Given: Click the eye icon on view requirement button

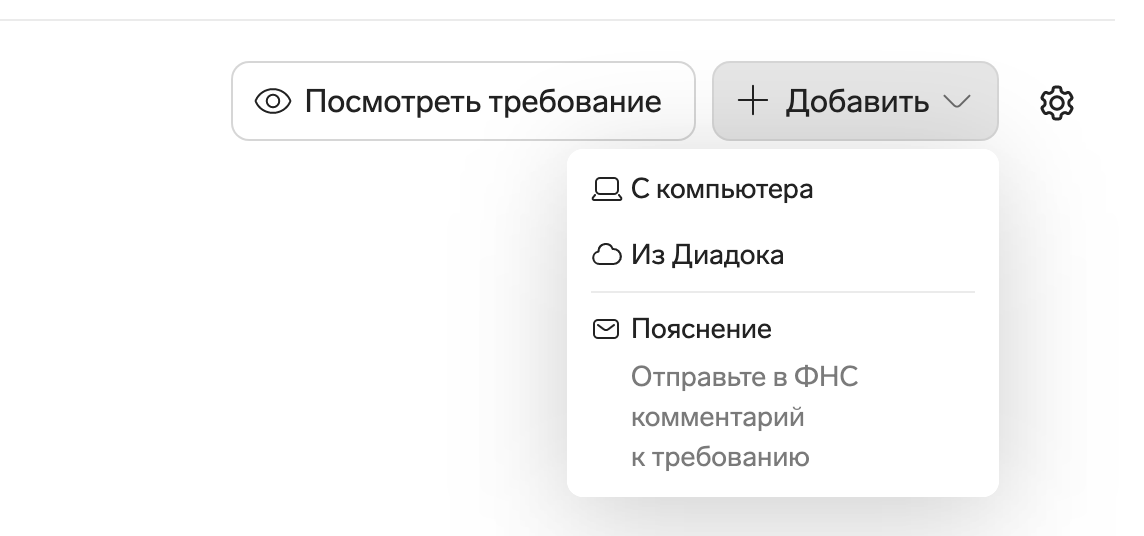Looking at the screenshot, I should (273, 101).
